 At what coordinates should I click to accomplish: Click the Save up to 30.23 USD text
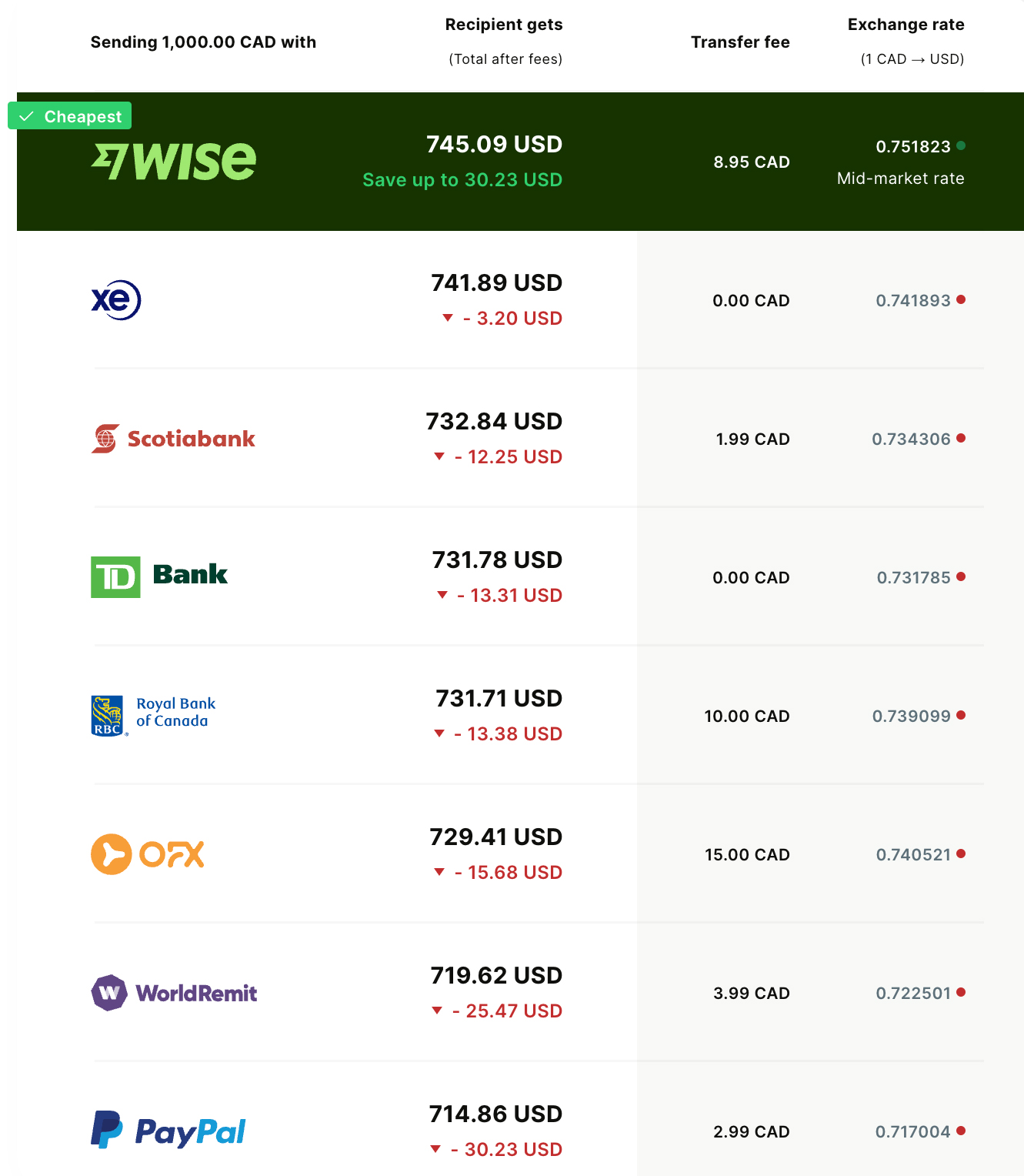coord(462,180)
